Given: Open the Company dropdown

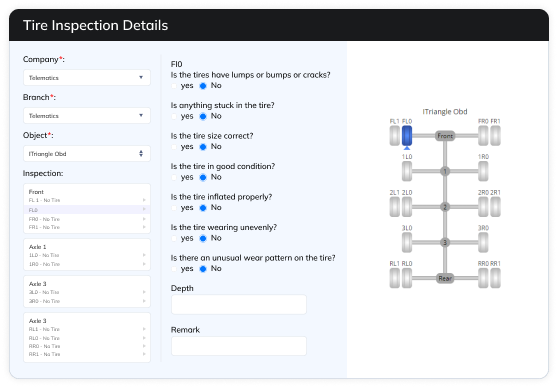Looking at the screenshot, I should coord(87,78).
